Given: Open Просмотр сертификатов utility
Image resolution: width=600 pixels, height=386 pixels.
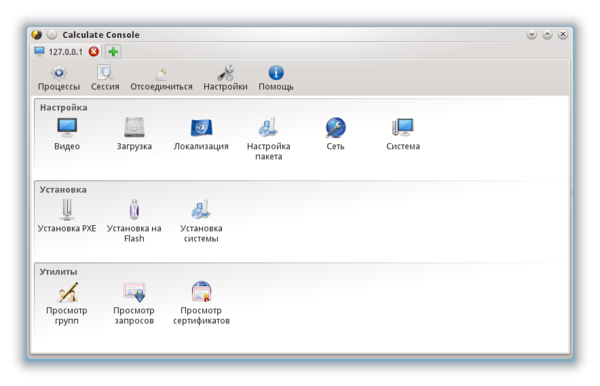Looking at the screenshot, I should (x=201, y=303).
